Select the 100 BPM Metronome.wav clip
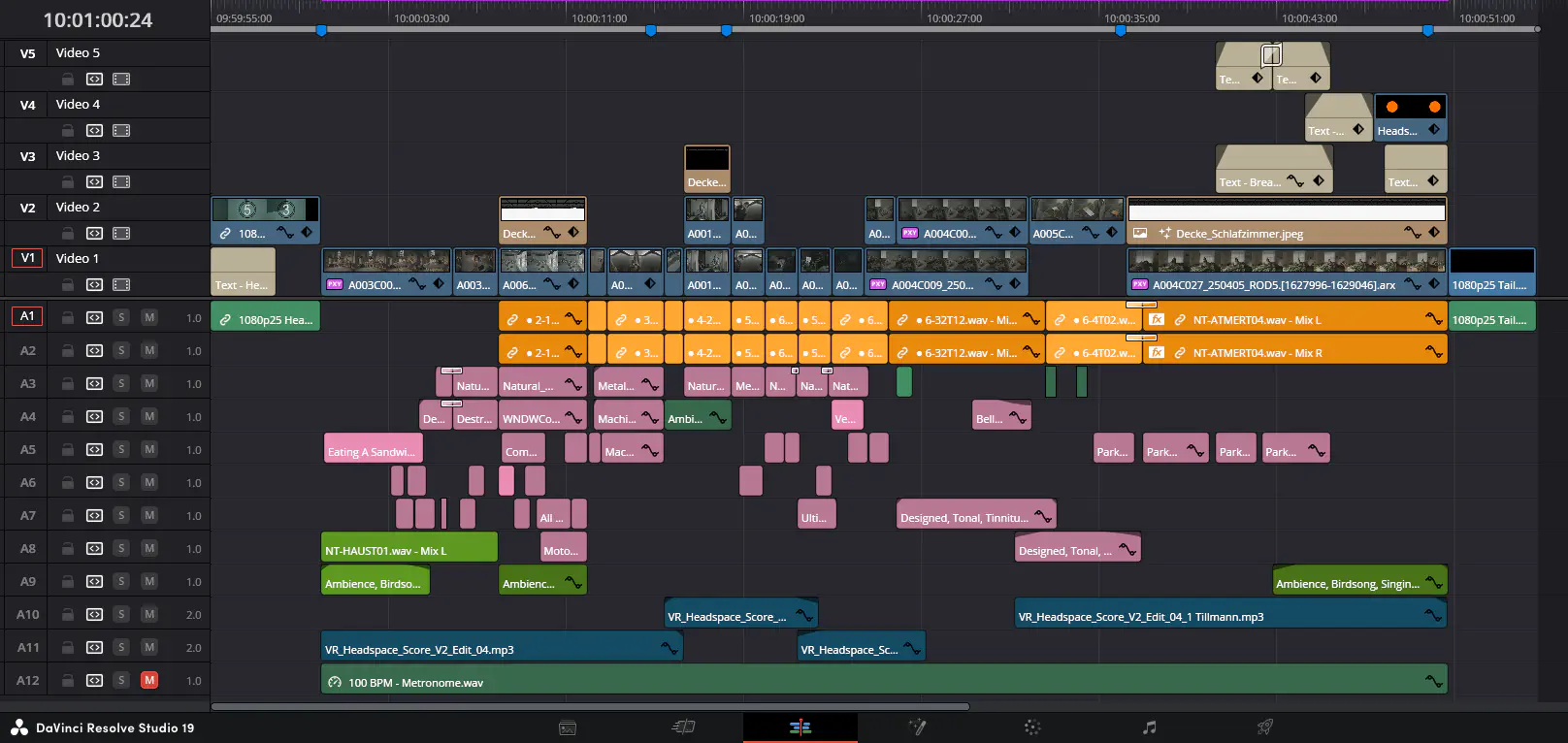This screenshot has height=743, width=1568. [x=873, y=682]
